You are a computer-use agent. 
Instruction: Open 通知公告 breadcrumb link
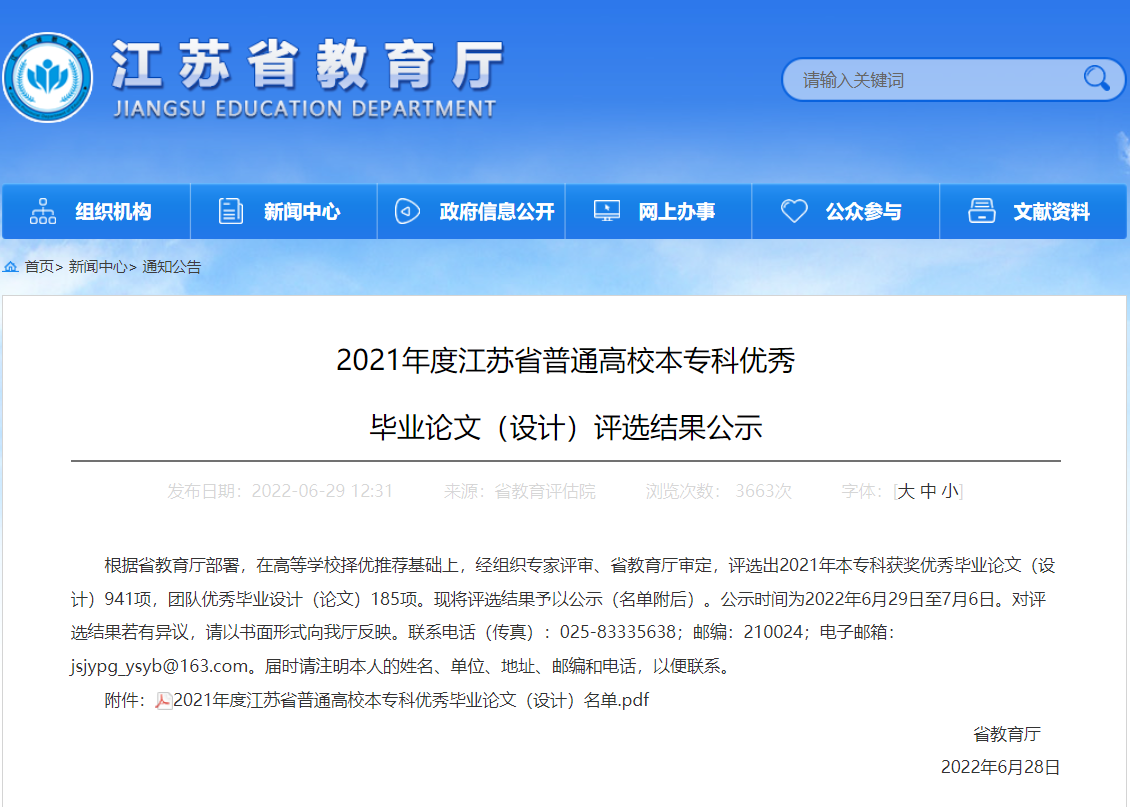pyautogui.click(x=172, y=267)
